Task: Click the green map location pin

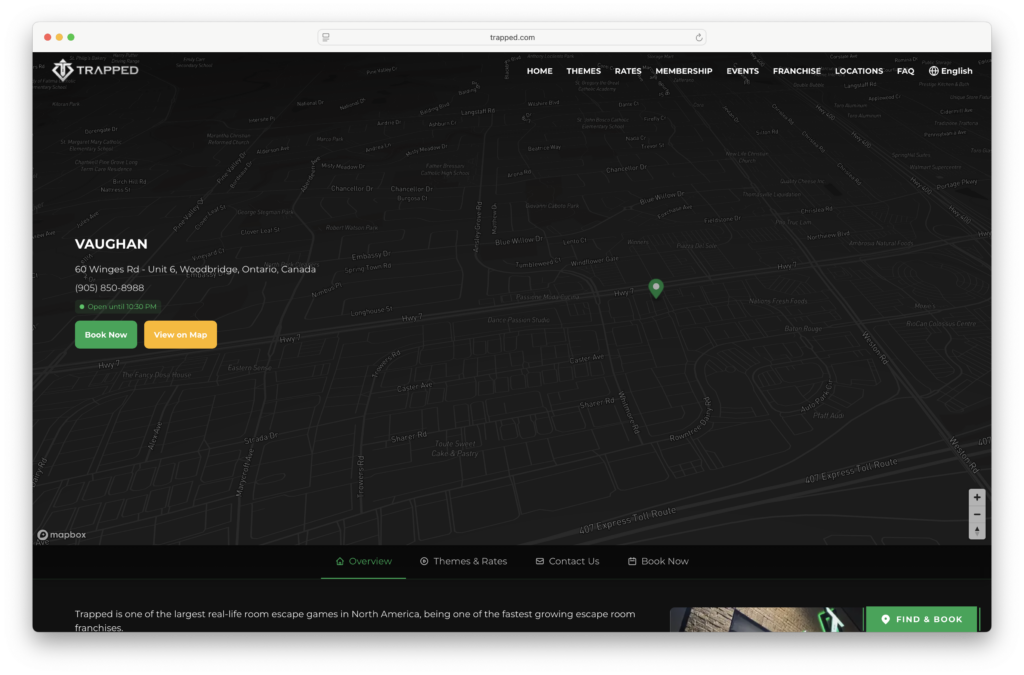Action: (x=656, y=288)
